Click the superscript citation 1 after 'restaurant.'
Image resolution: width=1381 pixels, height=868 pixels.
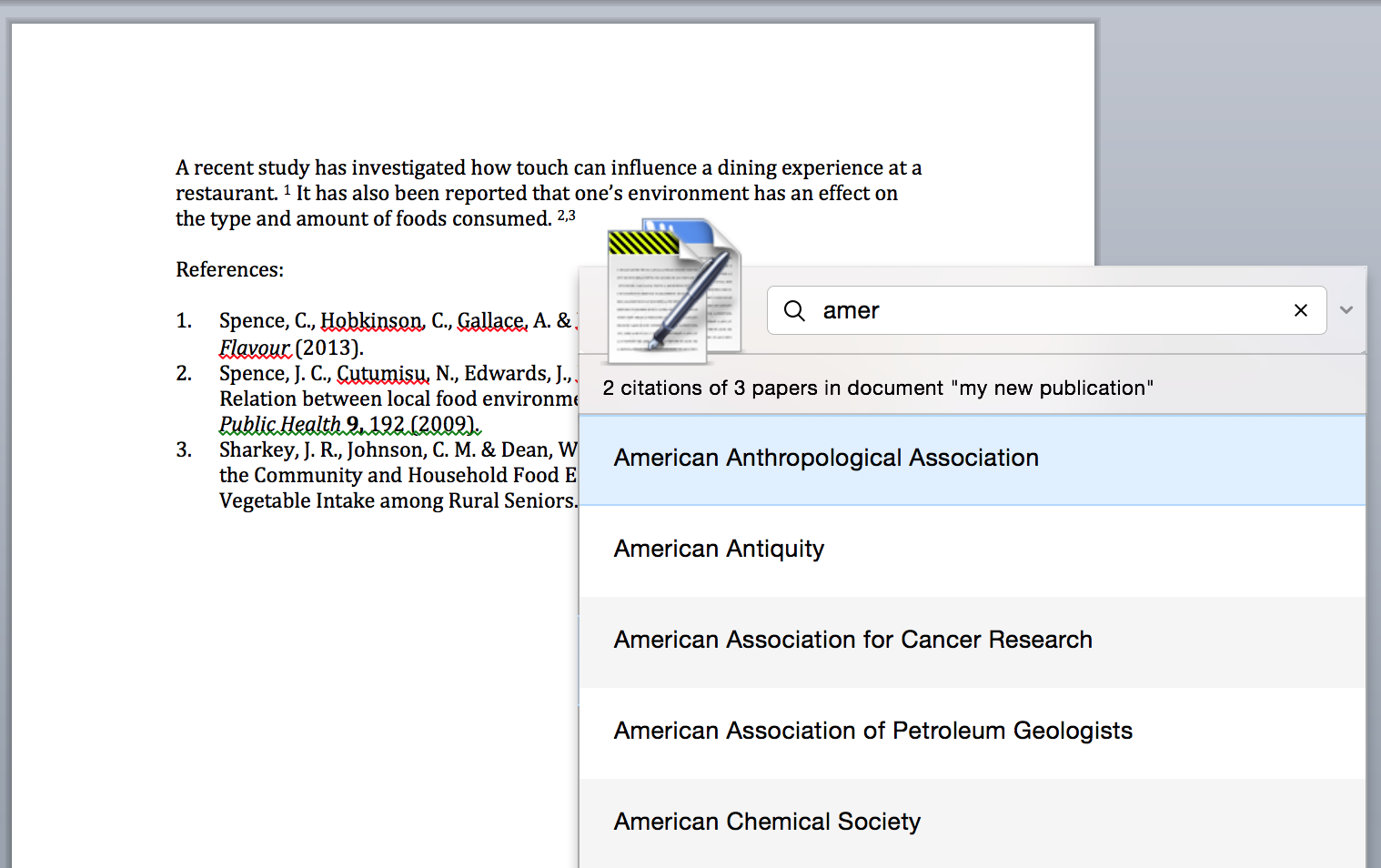(x=287, y=189)
